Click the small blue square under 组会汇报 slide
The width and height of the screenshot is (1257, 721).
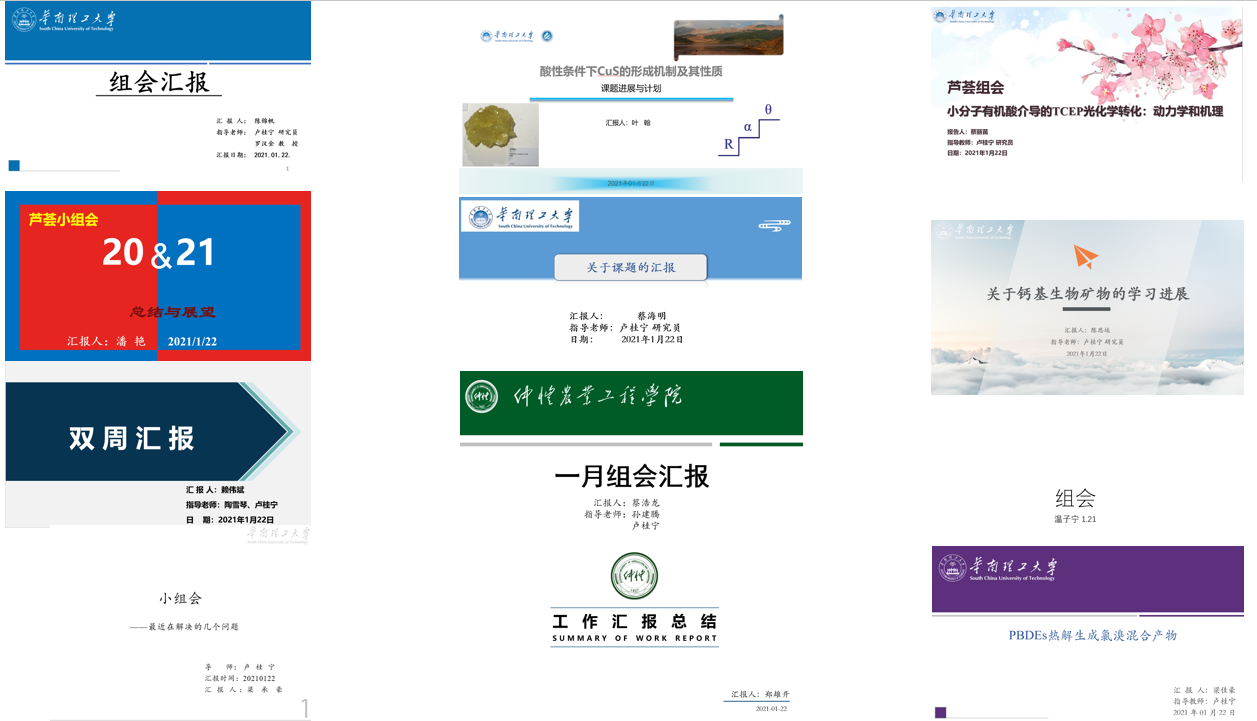[x=14, y=166]
